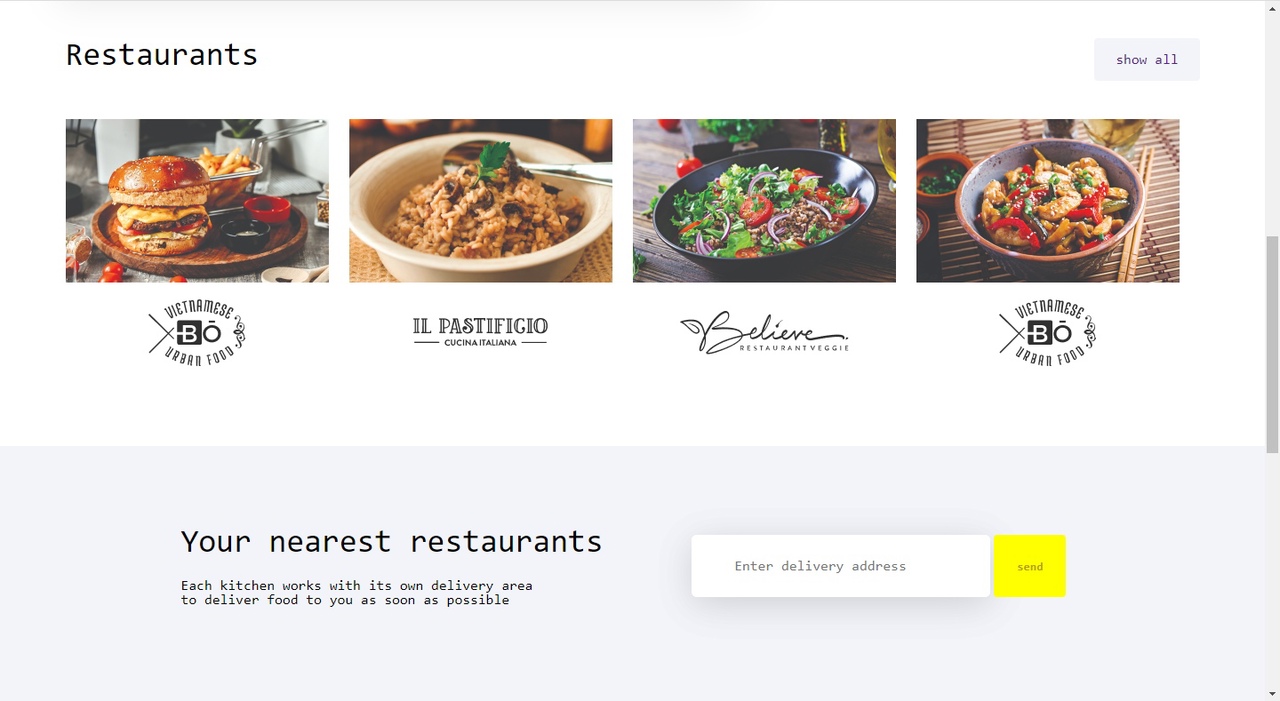This screenshot has width=1280, height=701.
Task: Click the yellow send button
Action: point(1029,566)
